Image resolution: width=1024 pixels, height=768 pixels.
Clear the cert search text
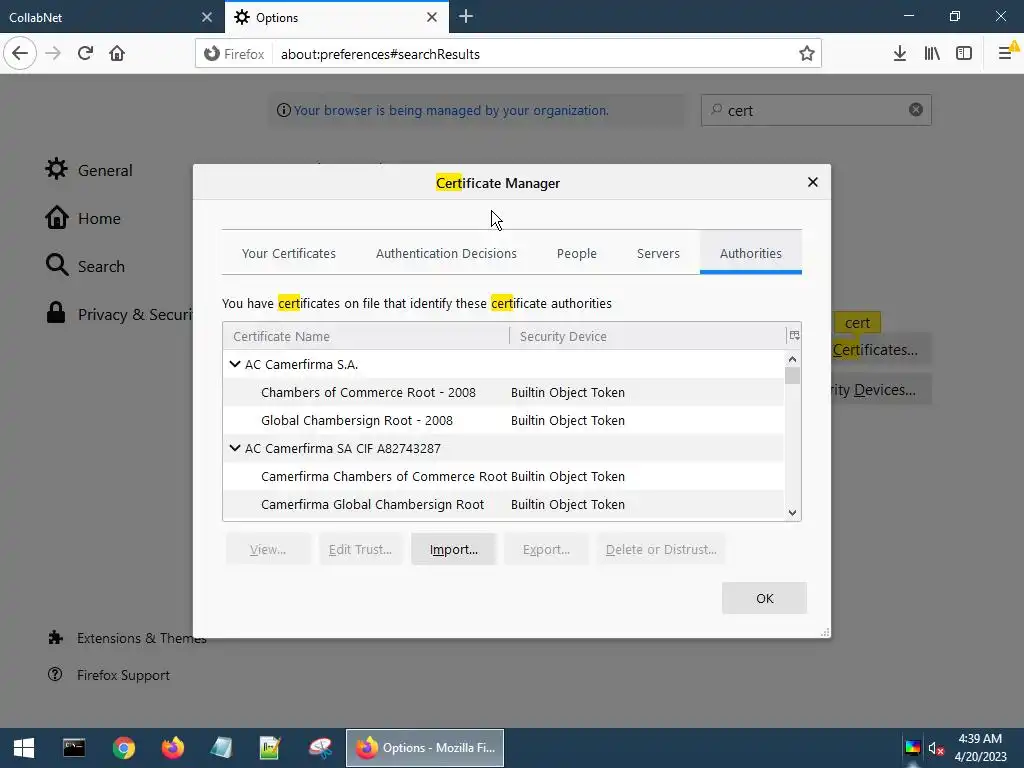click(x=916, y=110)
